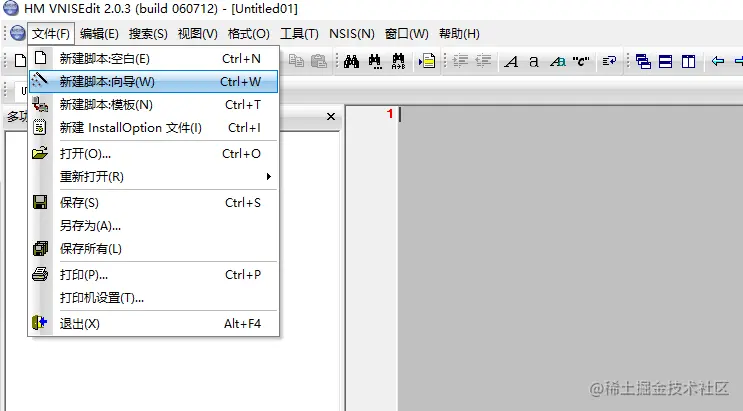Click the New blank document toolbar icon
Screen dimensions: 743x411
(x=20, y=61)
